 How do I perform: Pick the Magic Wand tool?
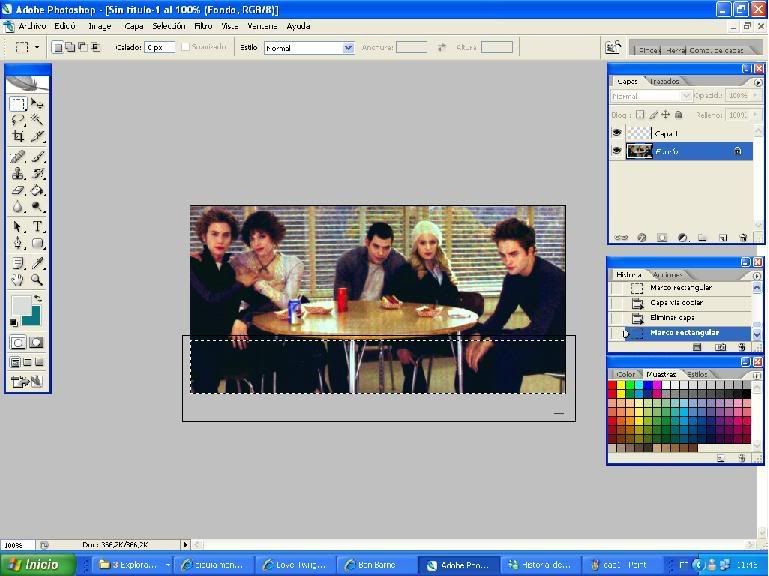[37, 119]
